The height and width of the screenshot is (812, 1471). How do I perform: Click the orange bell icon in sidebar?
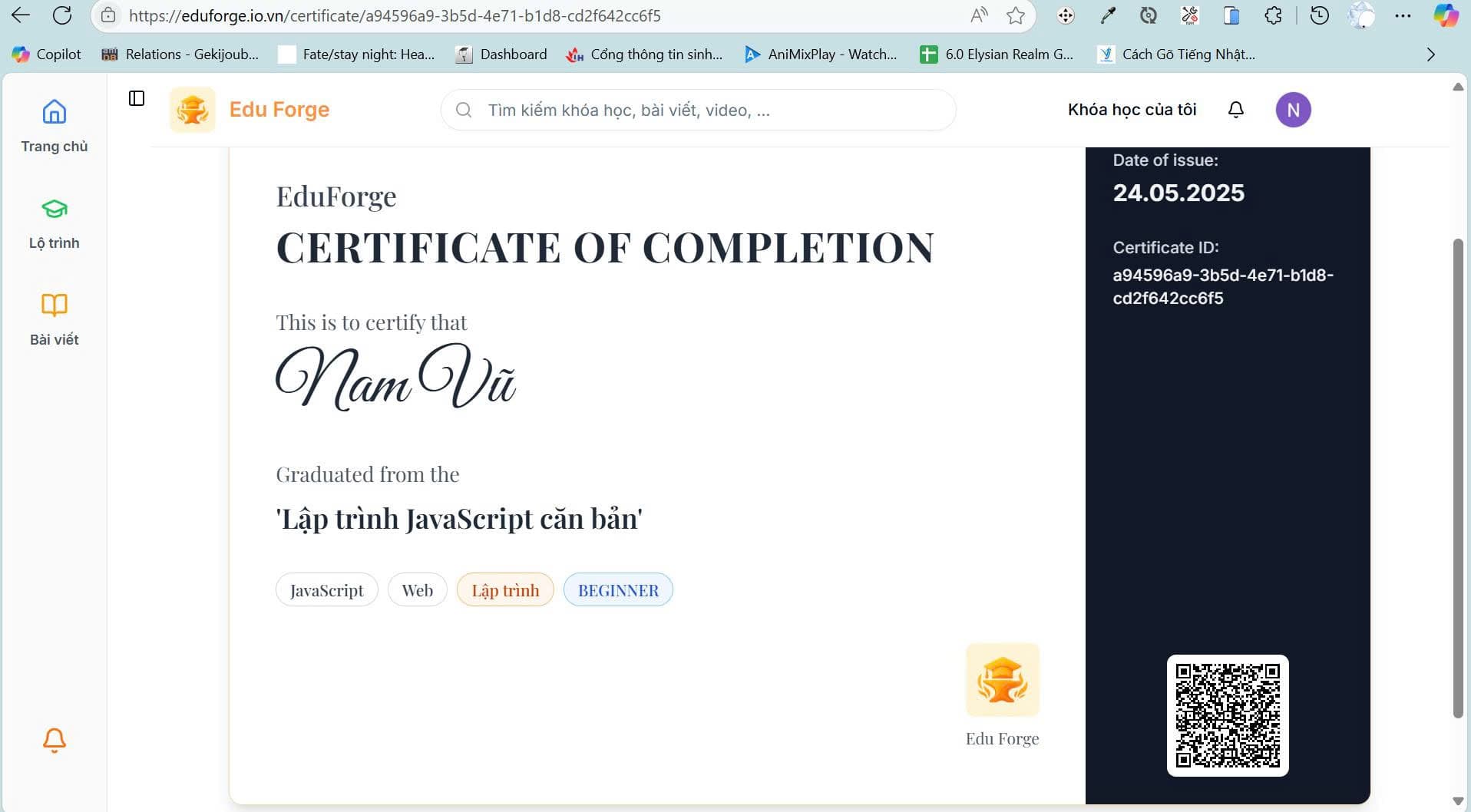tap(54, 741)
